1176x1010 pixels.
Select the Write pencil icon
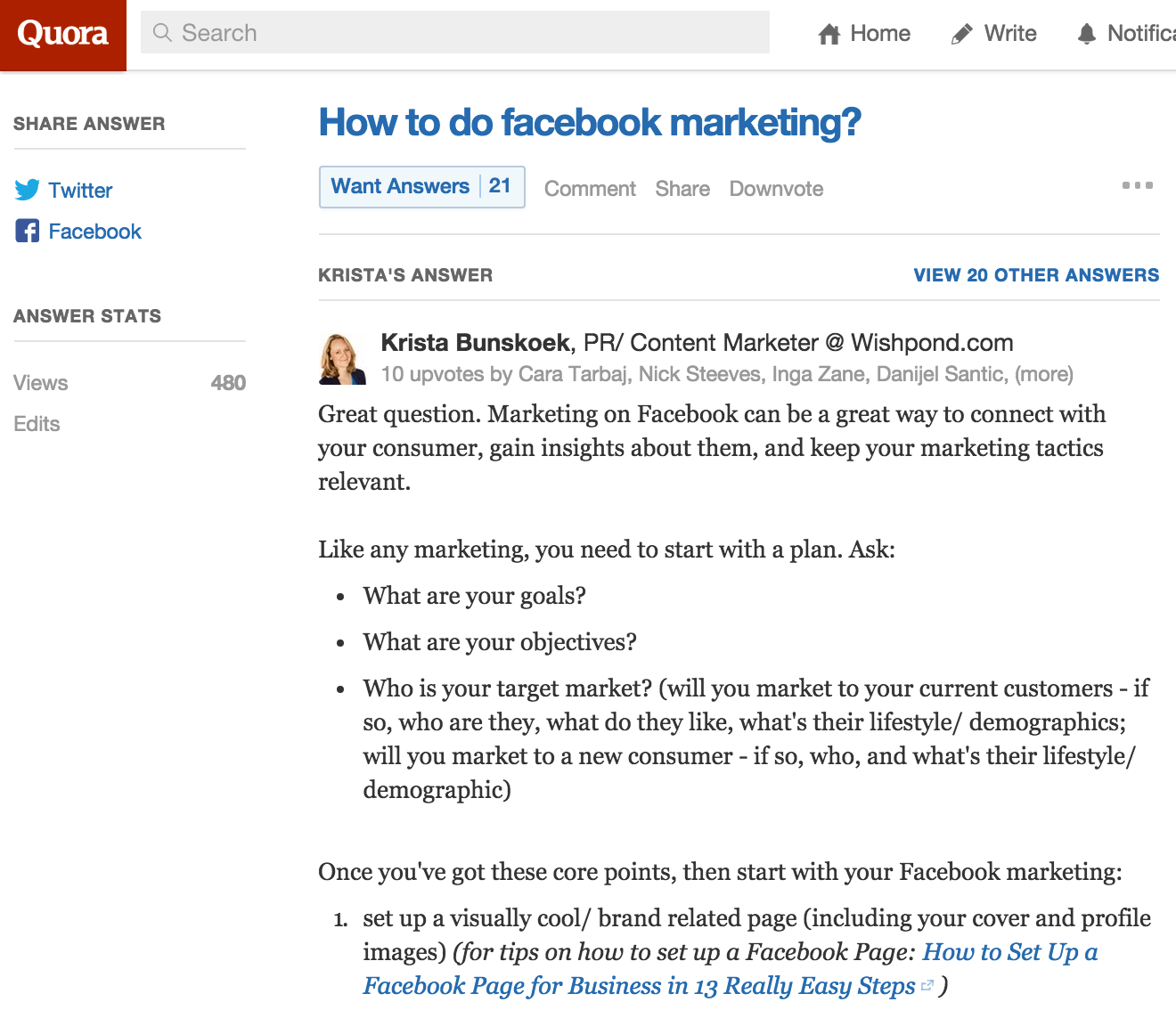962,32
